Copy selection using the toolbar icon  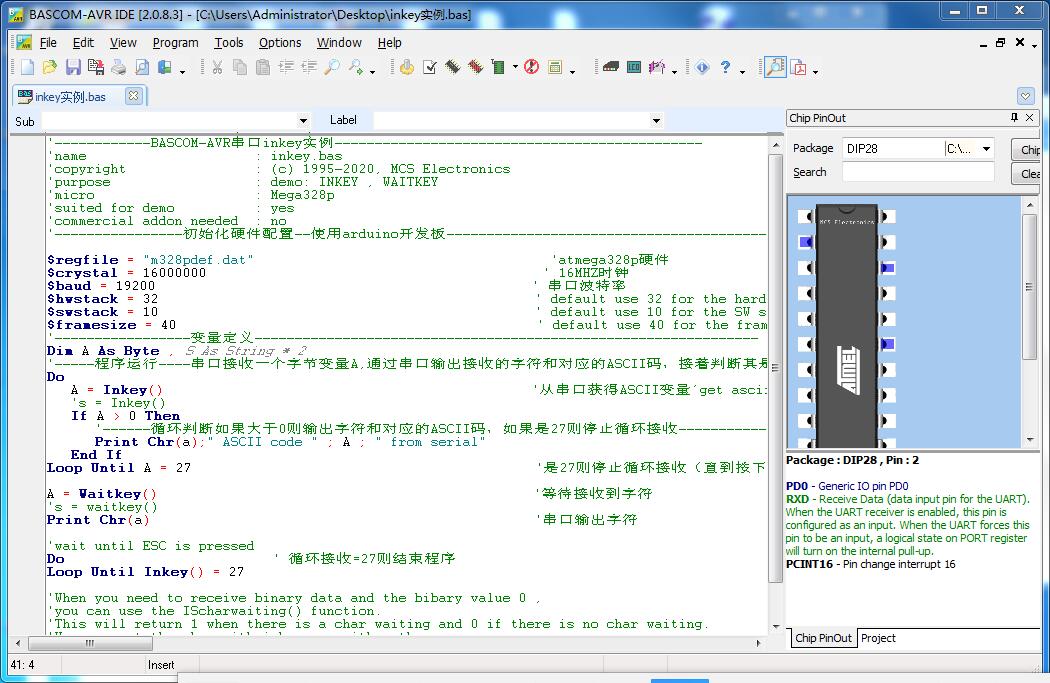tap(240, 67)
